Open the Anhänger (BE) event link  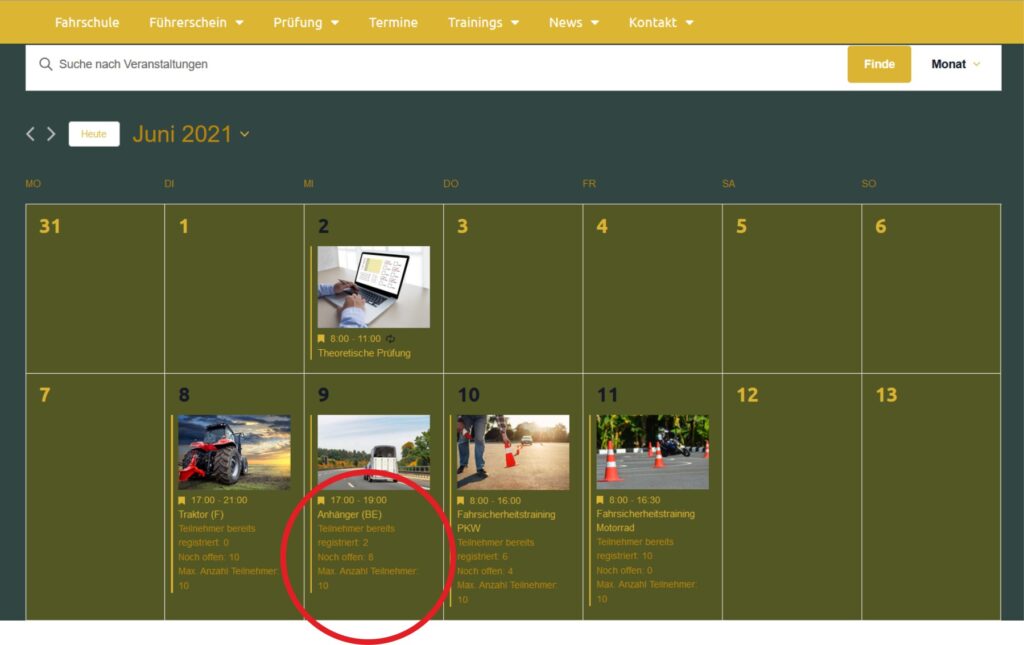[x=349, y=514]
